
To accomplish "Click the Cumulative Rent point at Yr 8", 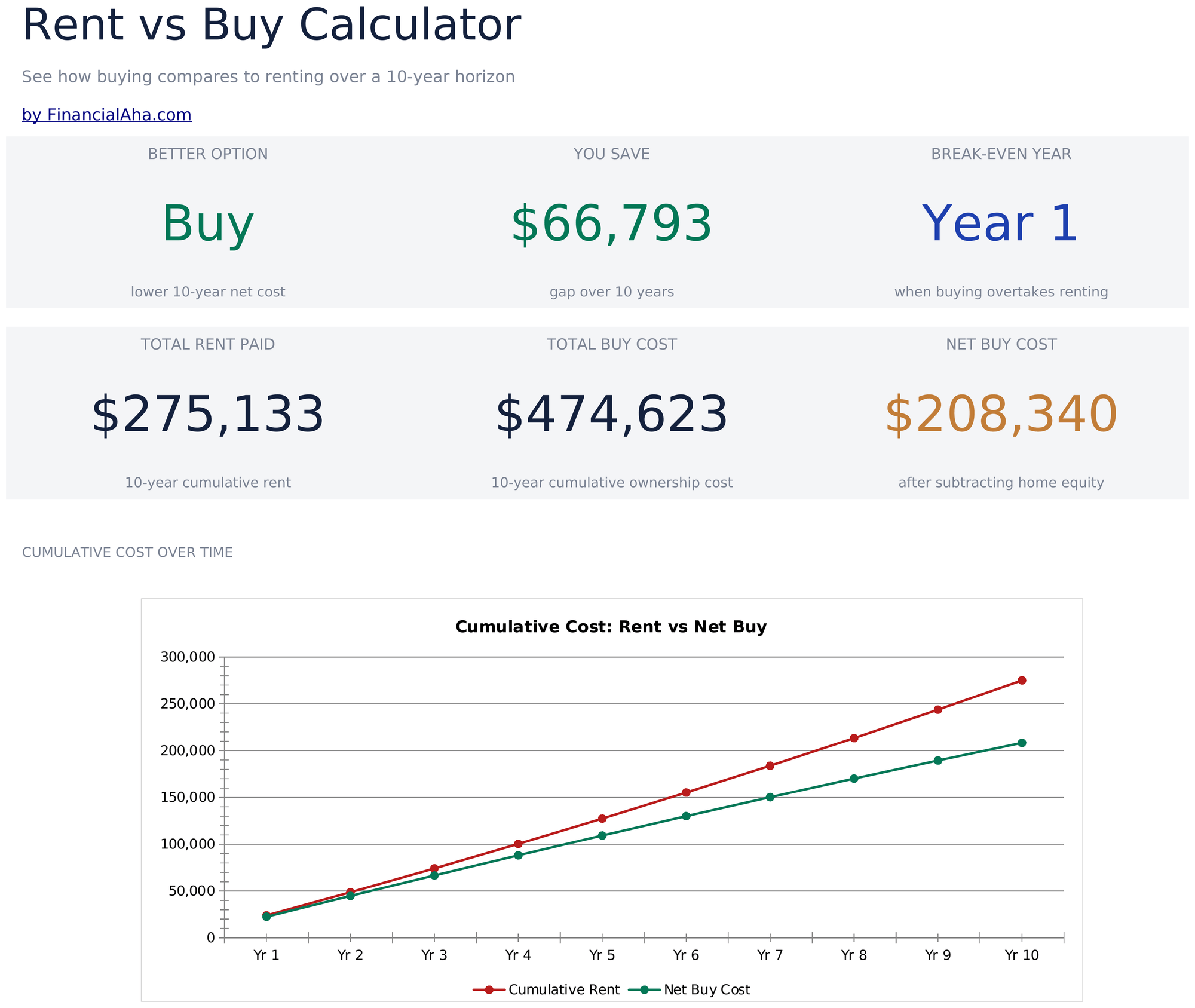I will click(854, 738).
